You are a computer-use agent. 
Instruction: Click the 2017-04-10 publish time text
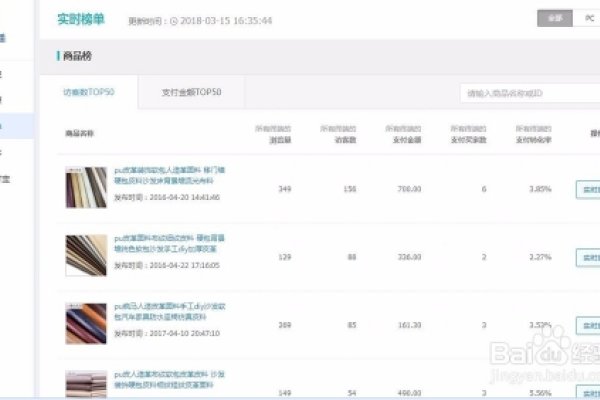tap(167, 333)
